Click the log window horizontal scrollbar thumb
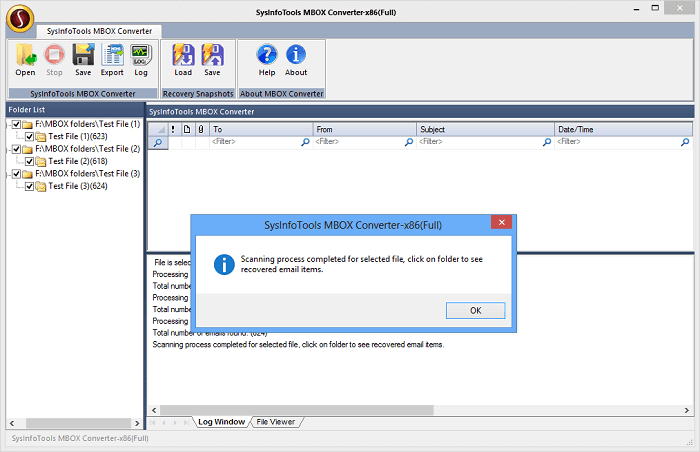The width and height of the screenshot is (700, 452). 297,410
